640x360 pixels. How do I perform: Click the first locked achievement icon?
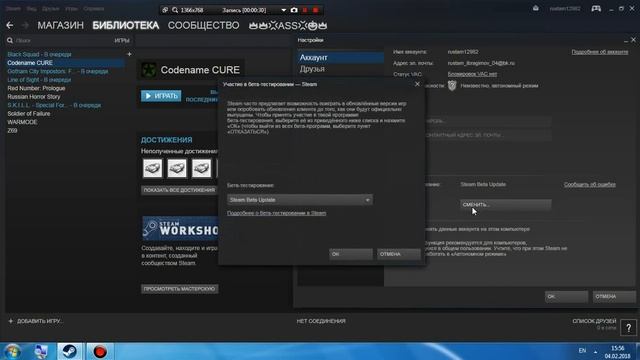[x=153, y=168]
